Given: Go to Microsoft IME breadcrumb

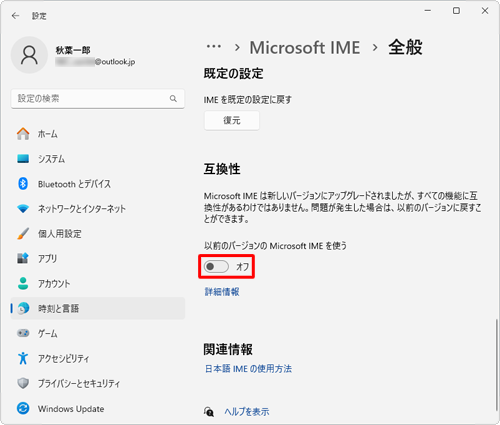Looking at the screenshot, I should pyautogui.click(x=305, y=47).
